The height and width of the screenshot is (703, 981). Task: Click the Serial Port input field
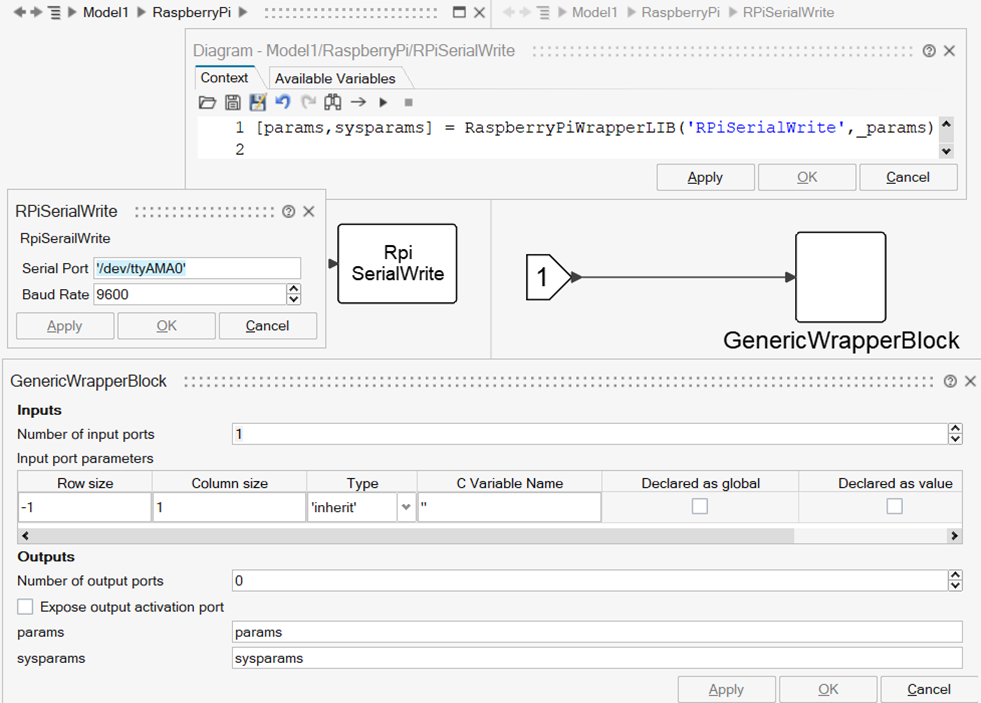click(197, 268)
